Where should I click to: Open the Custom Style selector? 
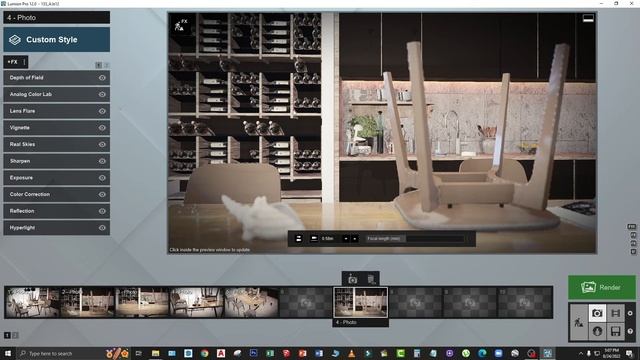[56, 40]
